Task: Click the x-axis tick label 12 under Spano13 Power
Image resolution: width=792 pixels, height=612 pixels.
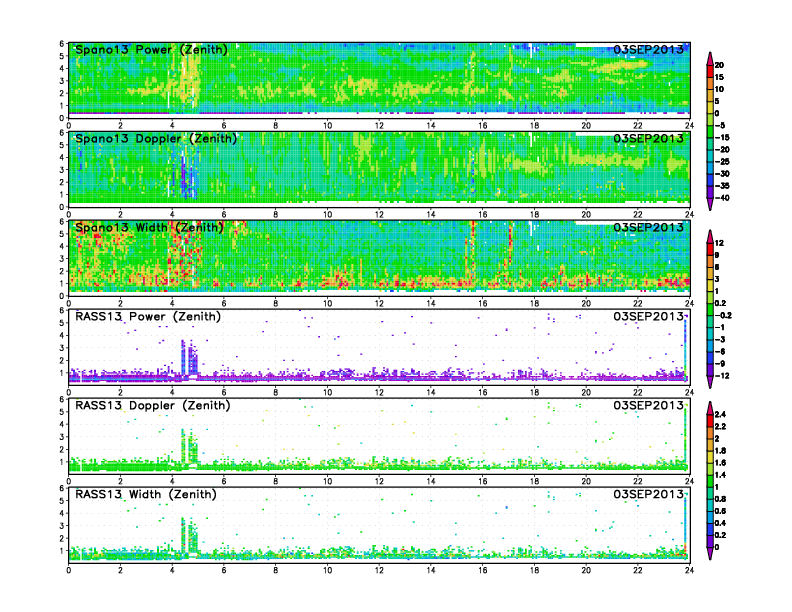Action: click(379, 126)
